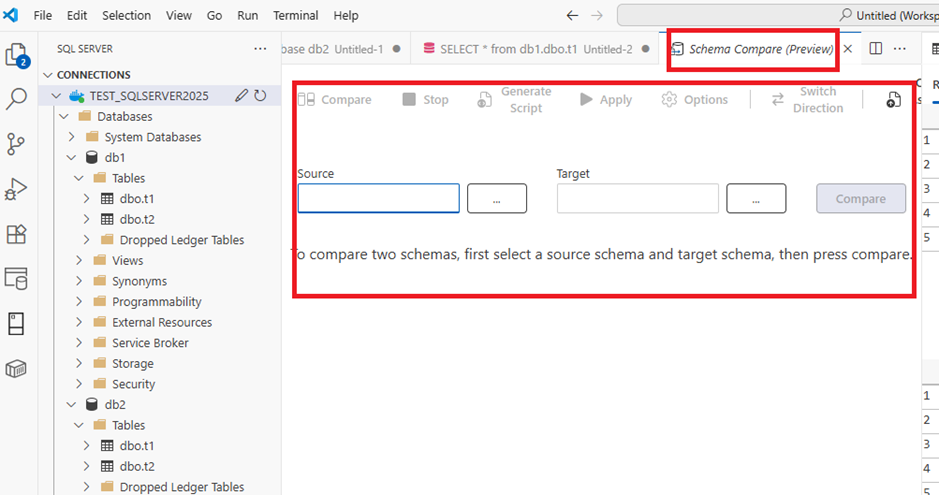The image size is (939, 495).
Task: Open the Explorer view in activity bar
Action: click(17, 56)
